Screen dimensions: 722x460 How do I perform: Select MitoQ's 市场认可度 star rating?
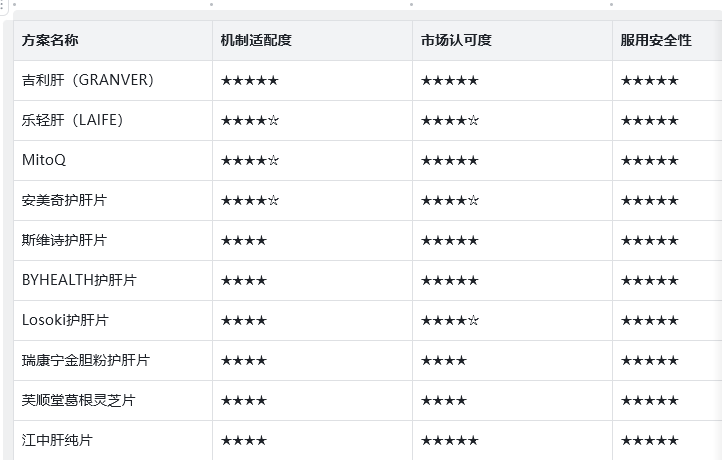pyautogui.click(x=449, y=160)
